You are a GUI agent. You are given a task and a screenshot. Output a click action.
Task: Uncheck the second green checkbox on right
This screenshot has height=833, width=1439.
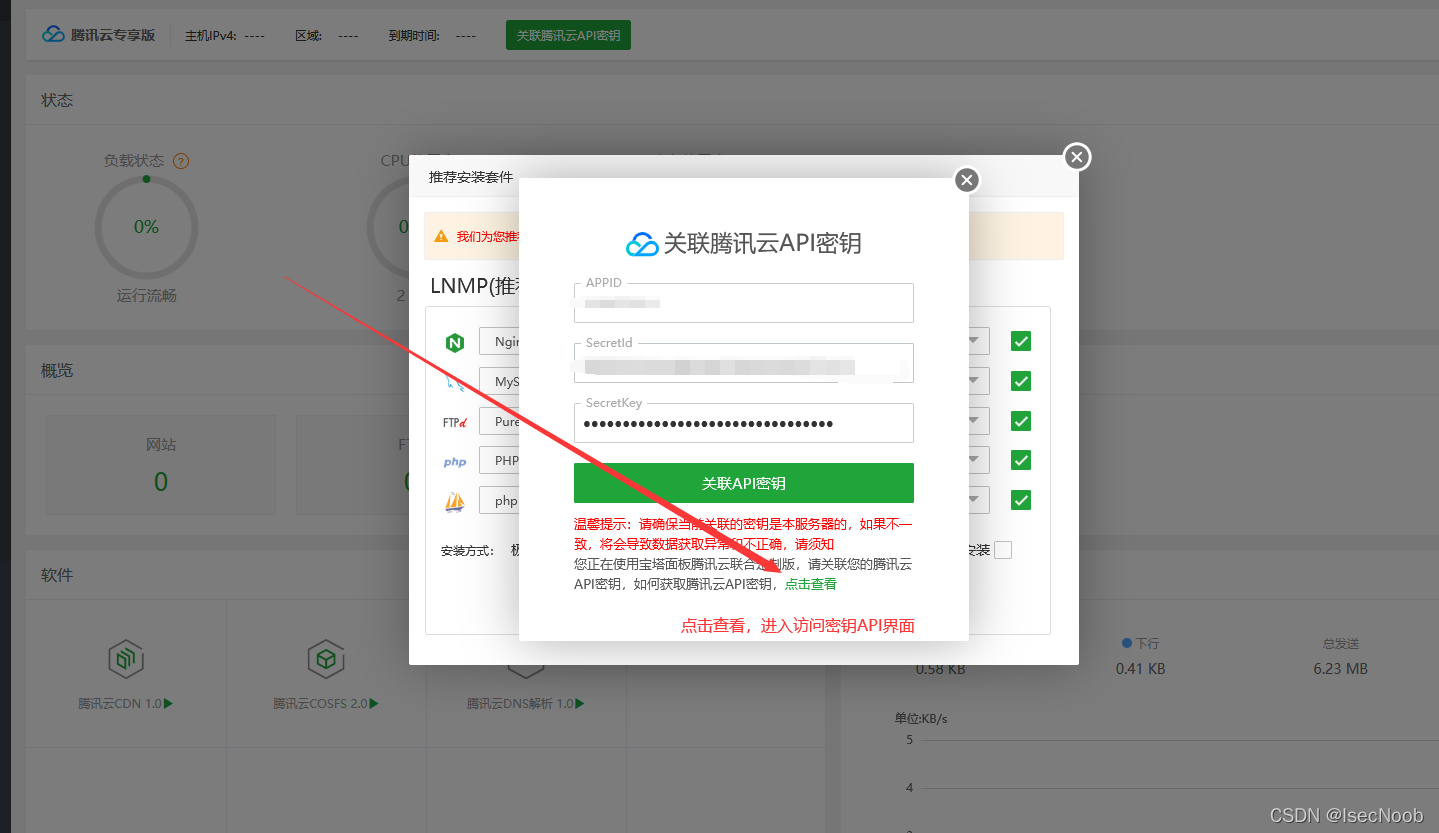[x=1021, y=381]
